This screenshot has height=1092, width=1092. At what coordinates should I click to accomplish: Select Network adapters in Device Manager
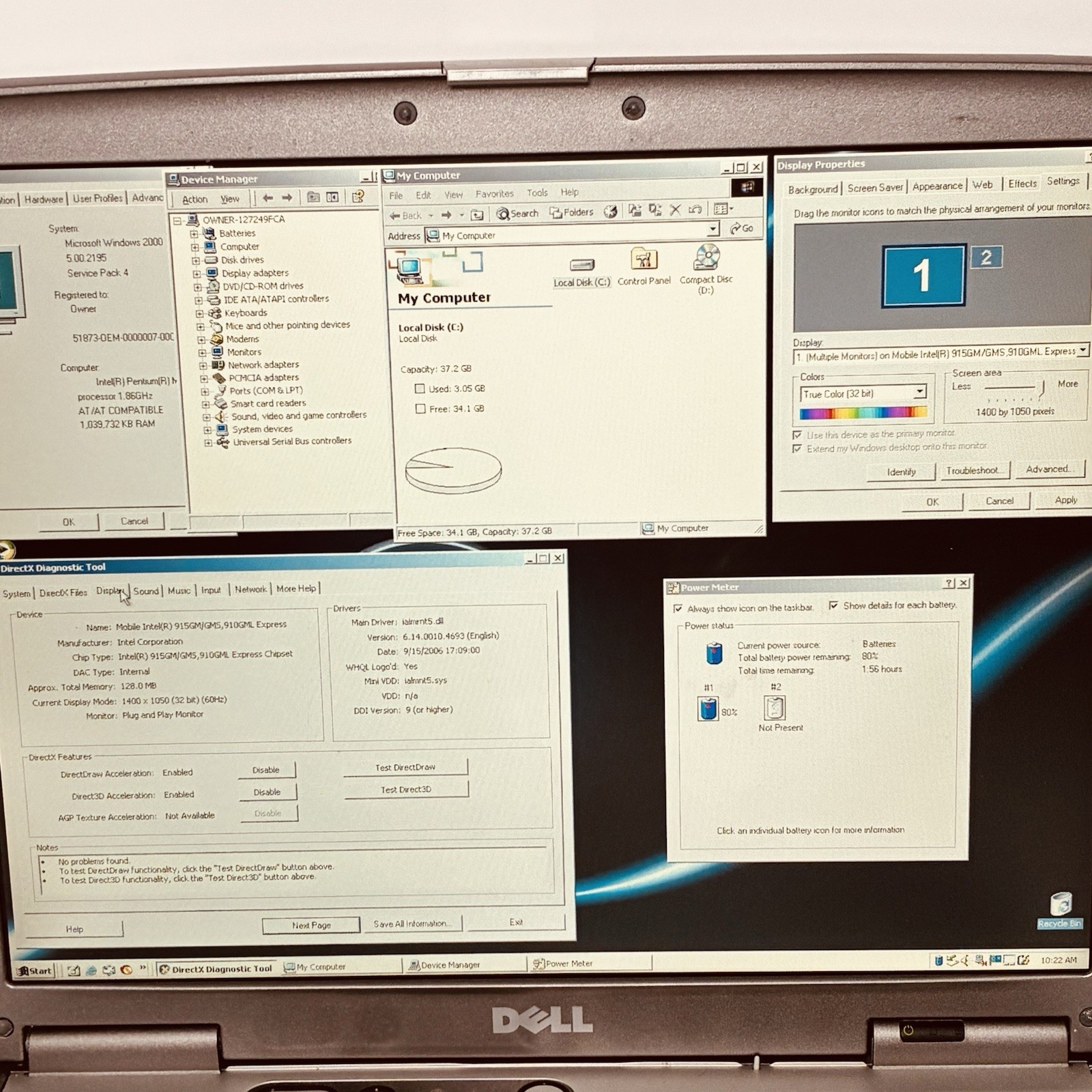click(x=263, y=365)
